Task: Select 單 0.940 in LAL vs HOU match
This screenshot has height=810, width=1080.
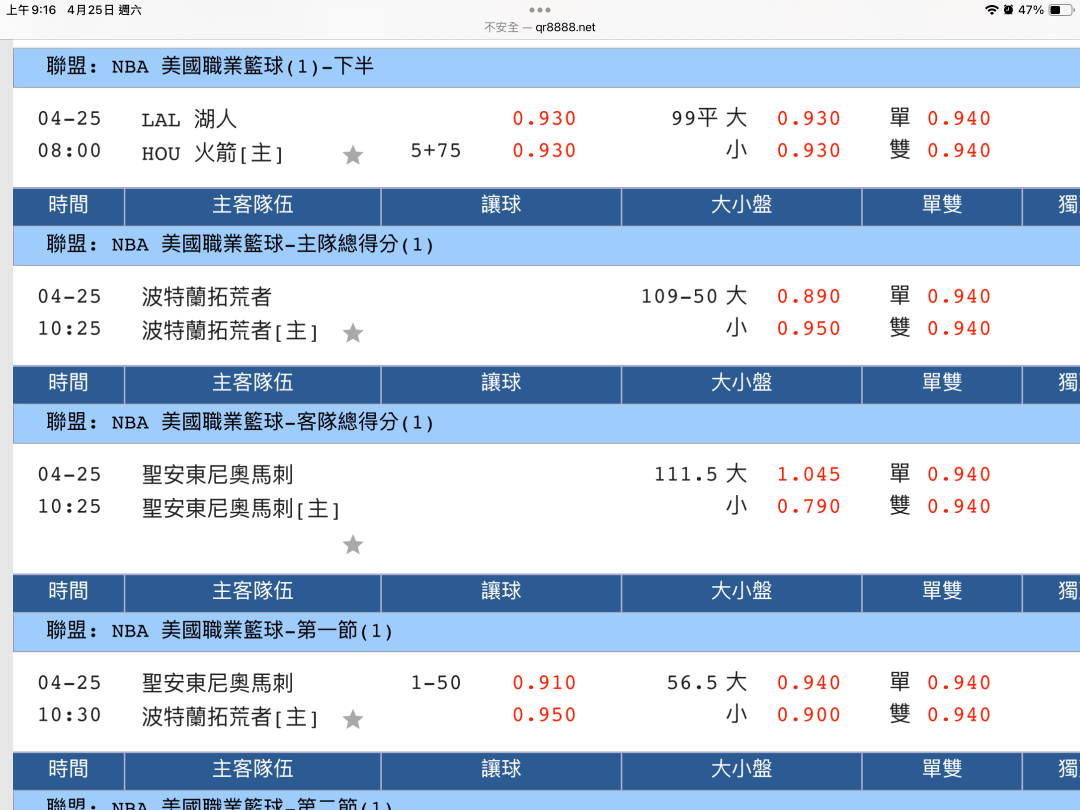Action: click(x=959, y=118)
